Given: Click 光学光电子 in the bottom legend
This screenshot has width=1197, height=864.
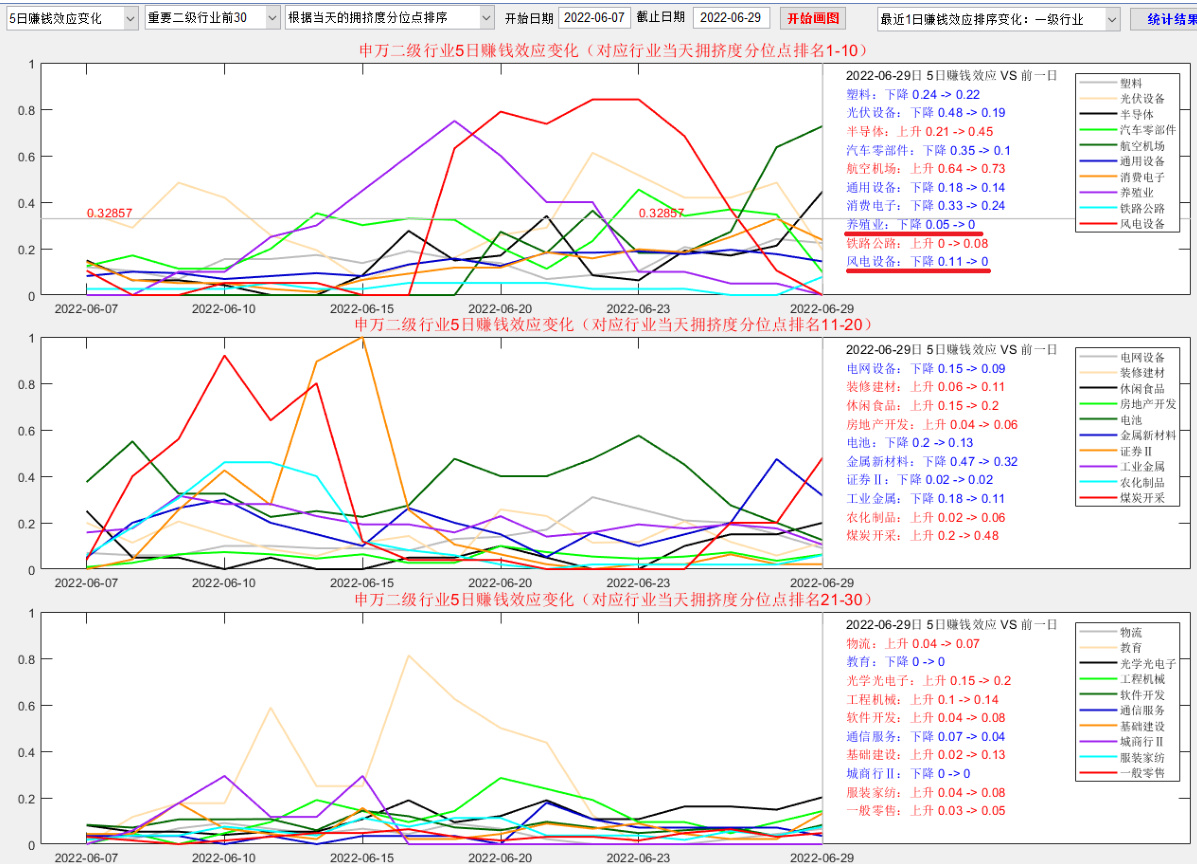Looking at the screenshot, I should coord(1148,664).
